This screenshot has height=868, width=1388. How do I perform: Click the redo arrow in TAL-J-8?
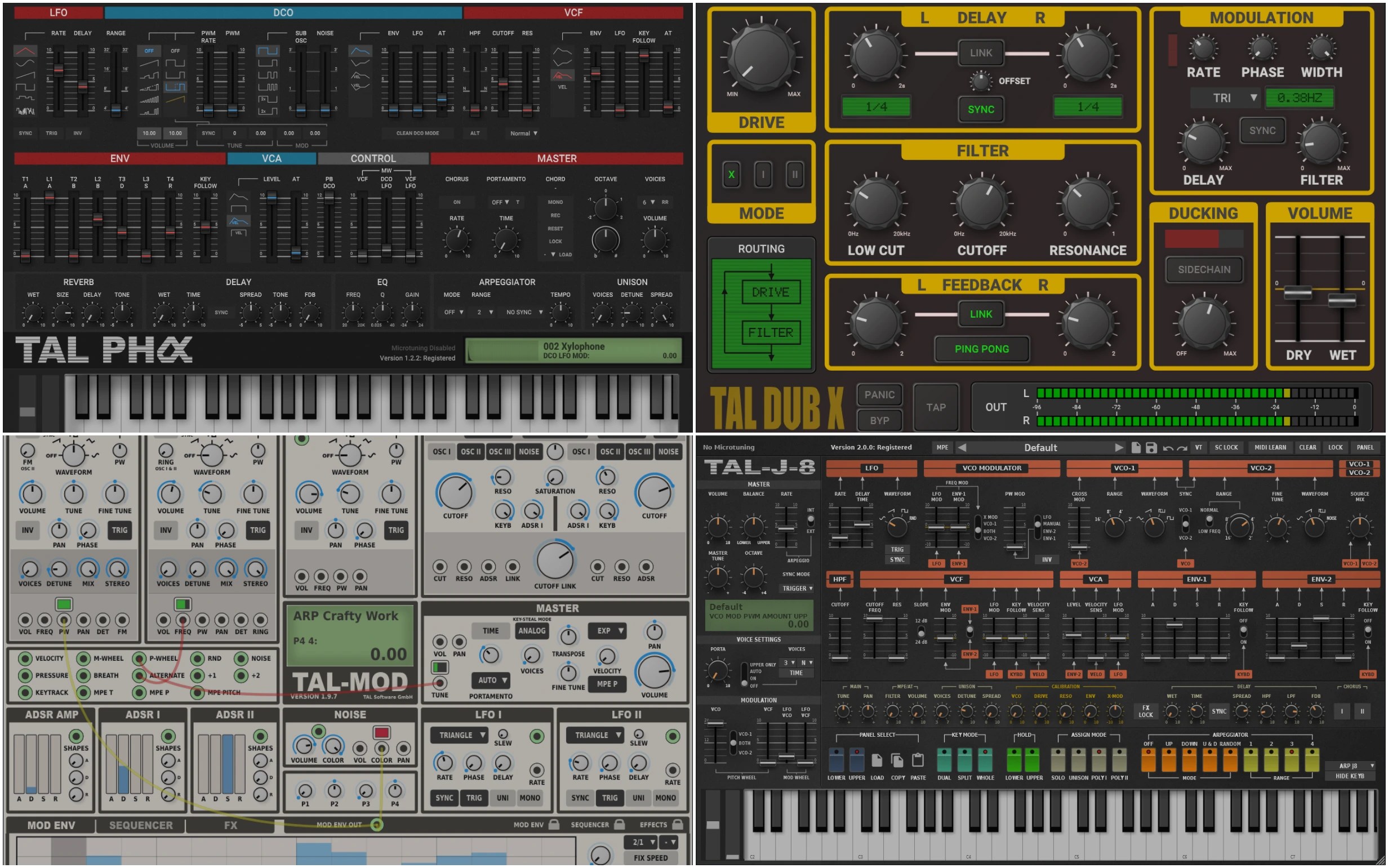click(1181, 448)
